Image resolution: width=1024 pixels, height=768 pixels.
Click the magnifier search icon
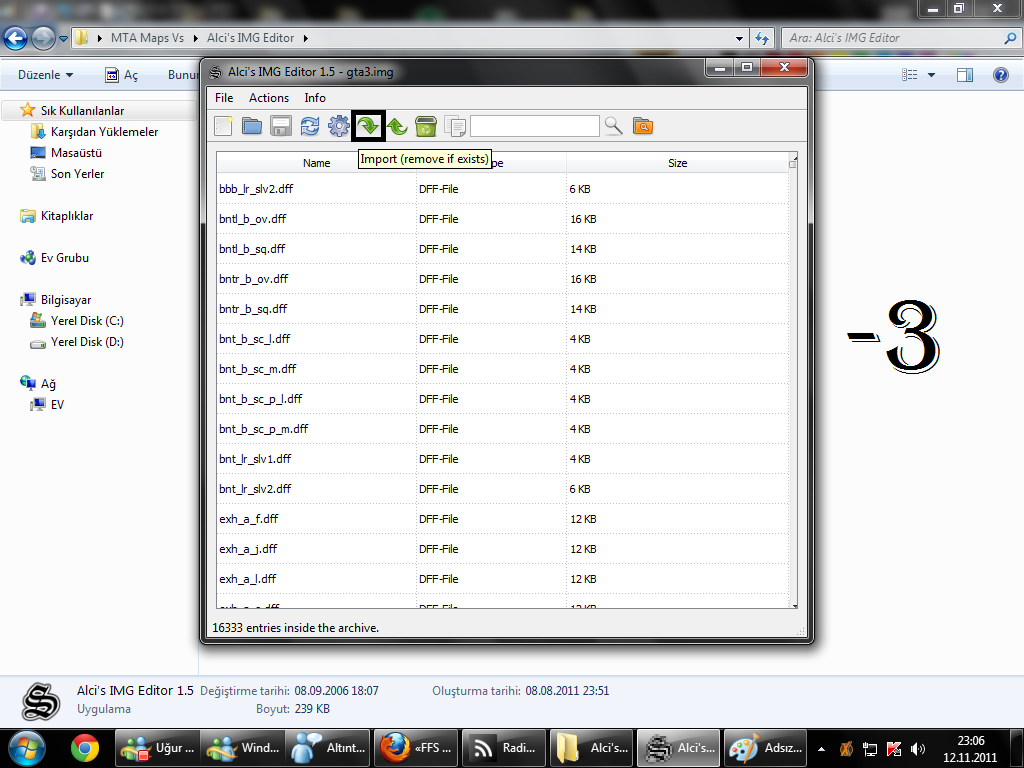pos(613,126)
